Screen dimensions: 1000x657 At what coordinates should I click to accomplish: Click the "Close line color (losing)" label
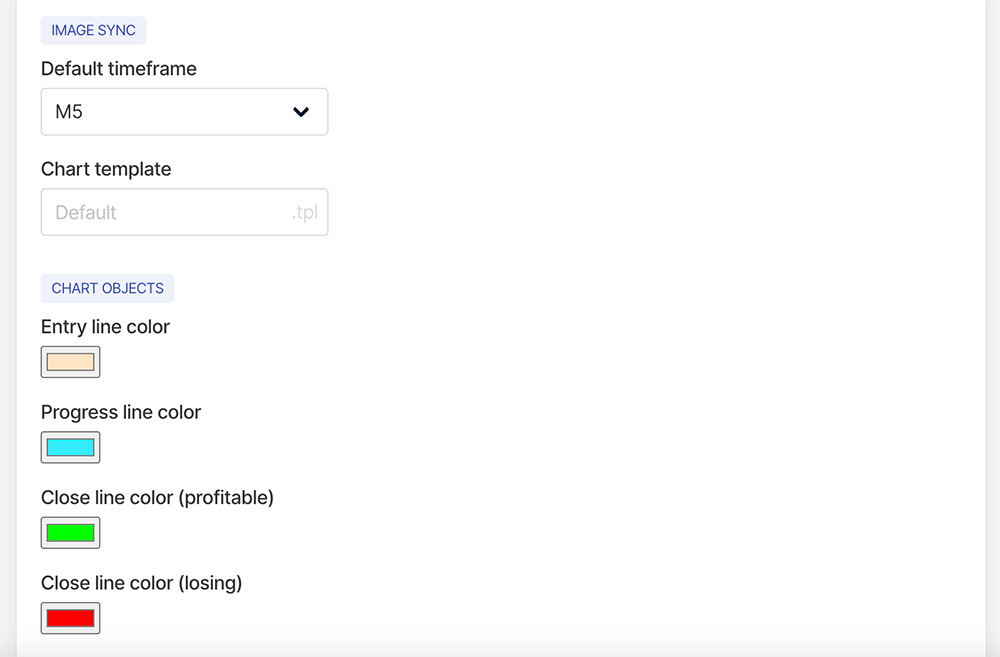[141, 582]
